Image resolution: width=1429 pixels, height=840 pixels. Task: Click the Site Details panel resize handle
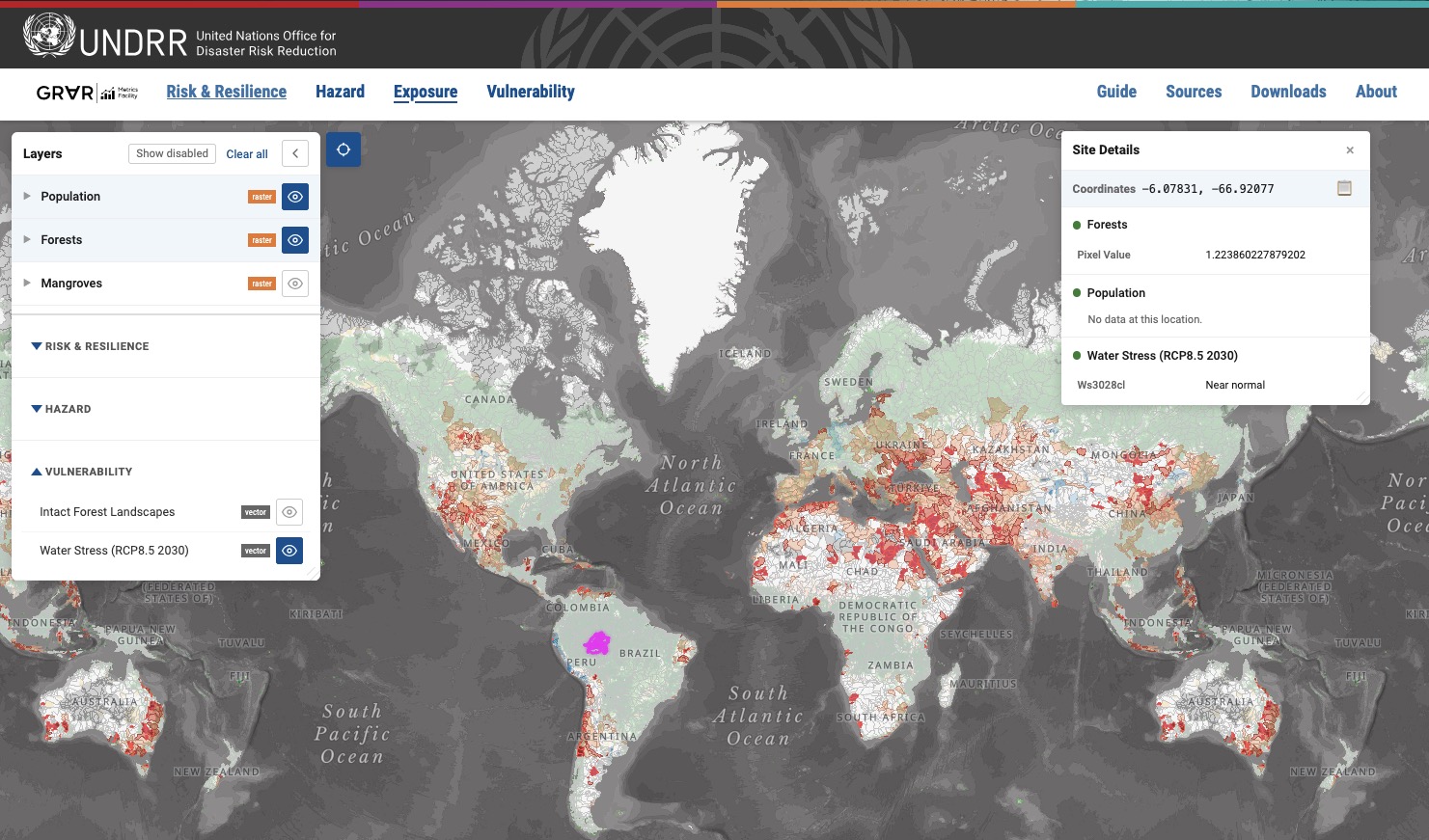pyautogui.click(x=1362, y=397)
